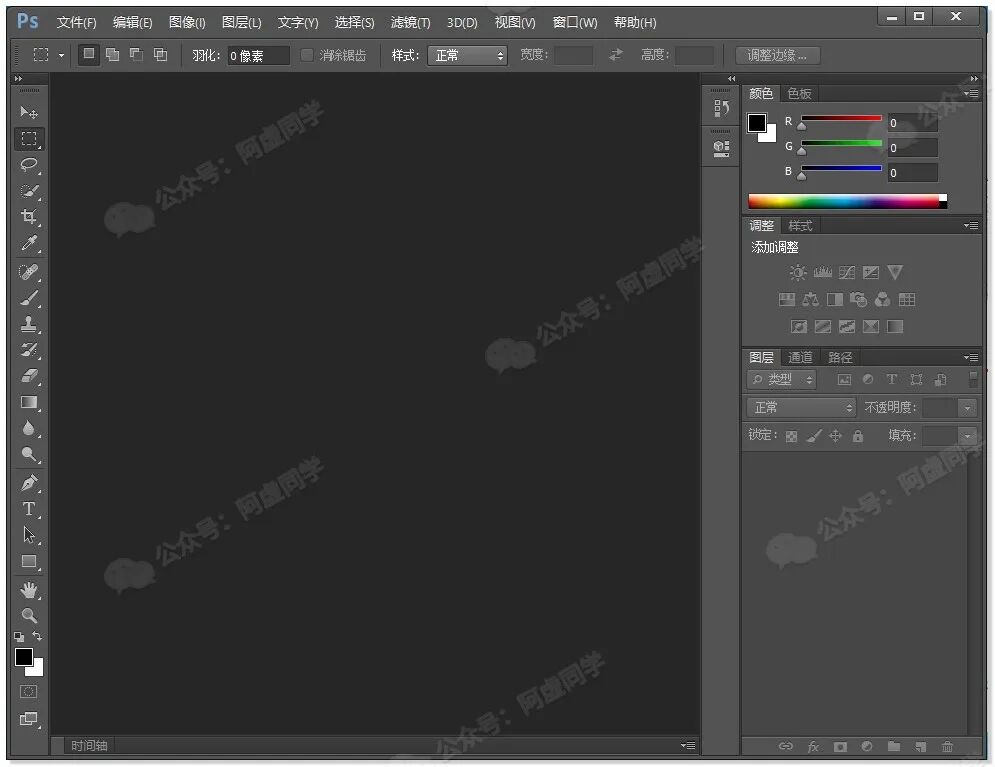Create a new group folder
This screenshot has width=995, height=767.
pyautogui.click(x=894, y=746)
